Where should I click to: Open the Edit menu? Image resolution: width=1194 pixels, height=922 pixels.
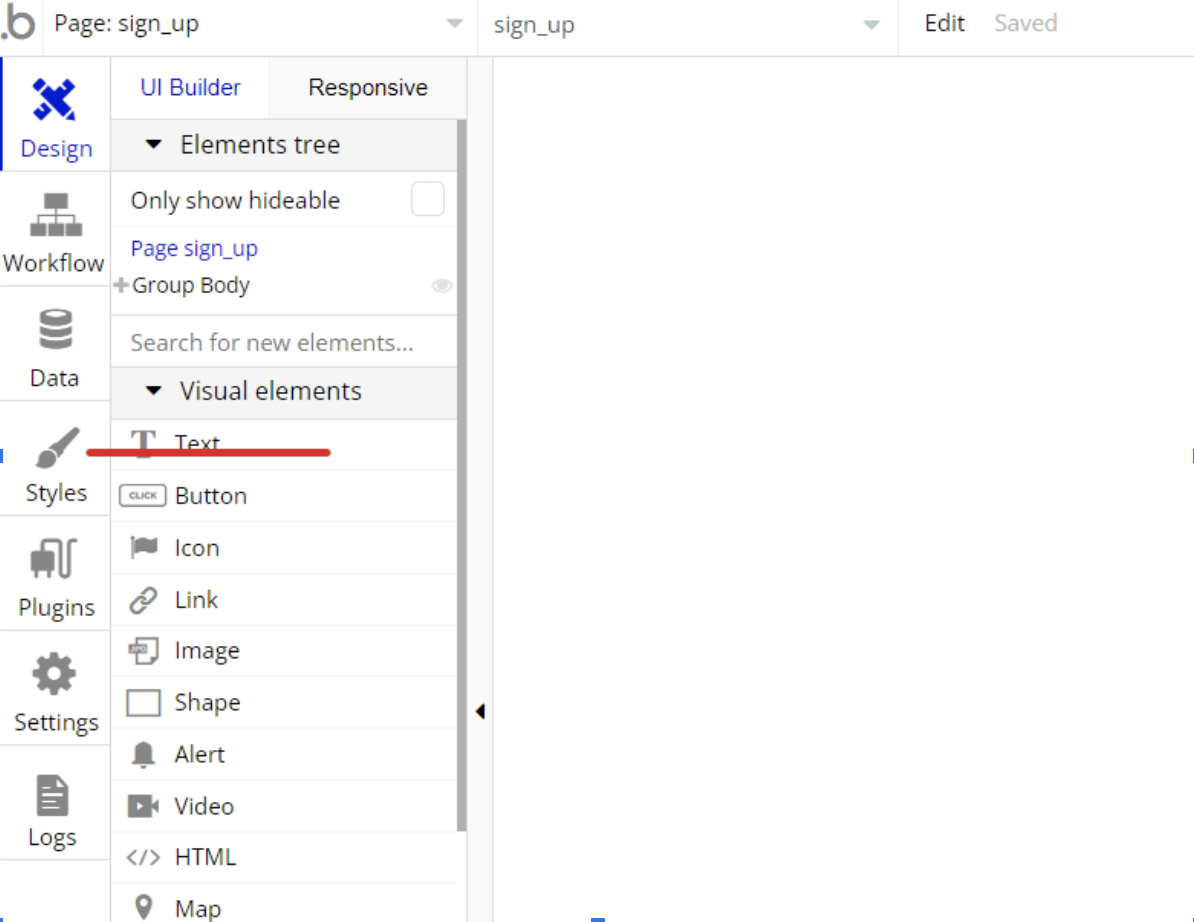point(944,24)
